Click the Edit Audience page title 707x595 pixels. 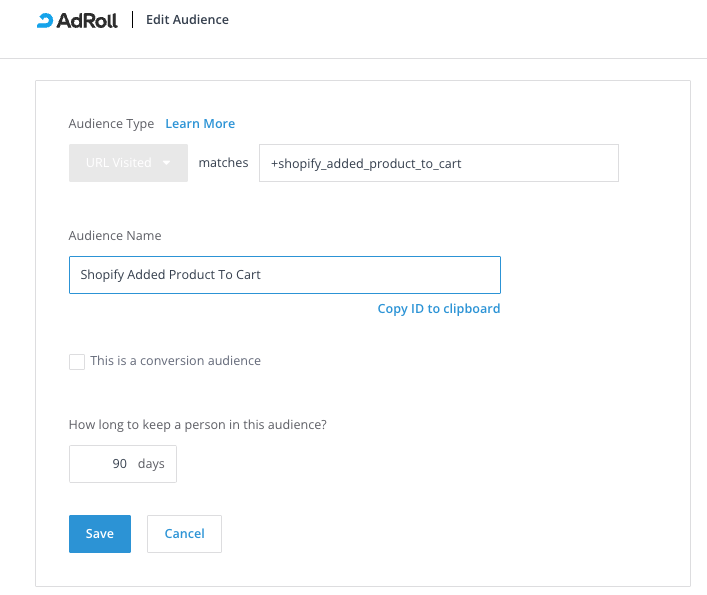pos(187,20)
